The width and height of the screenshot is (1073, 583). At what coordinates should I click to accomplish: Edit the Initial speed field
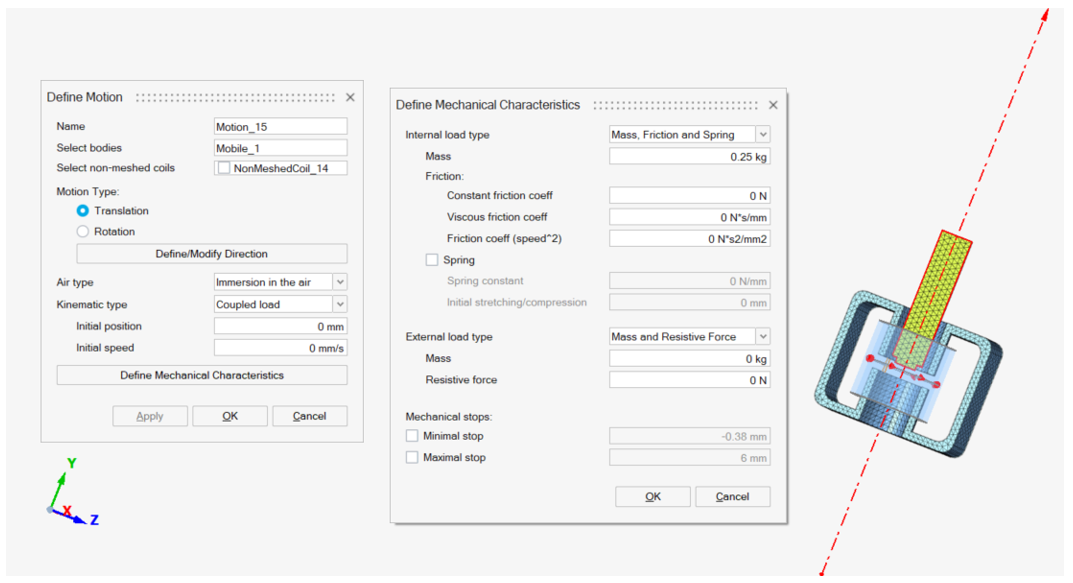pyautogui.click(x=281, y=348)
